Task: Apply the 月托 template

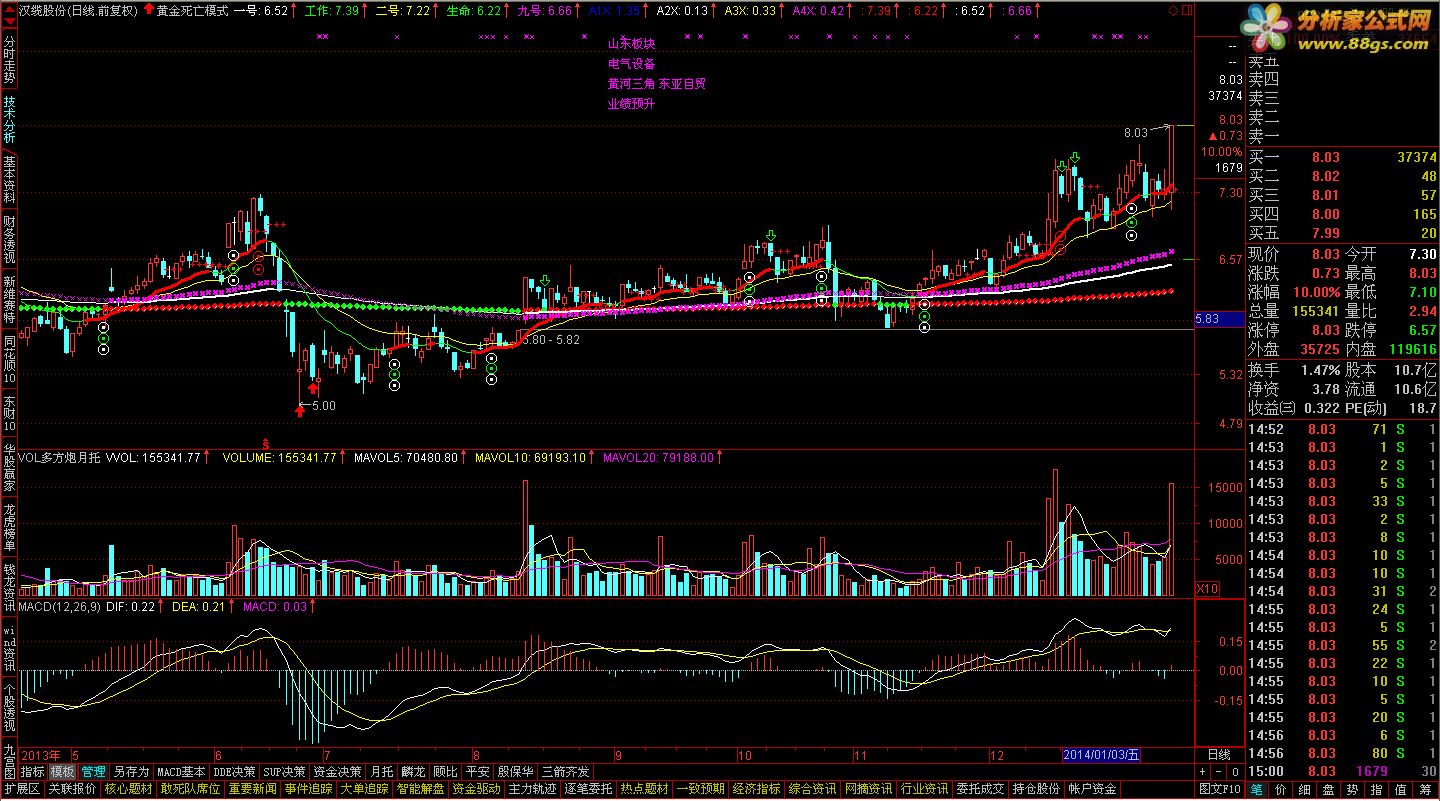Action: 381,772
